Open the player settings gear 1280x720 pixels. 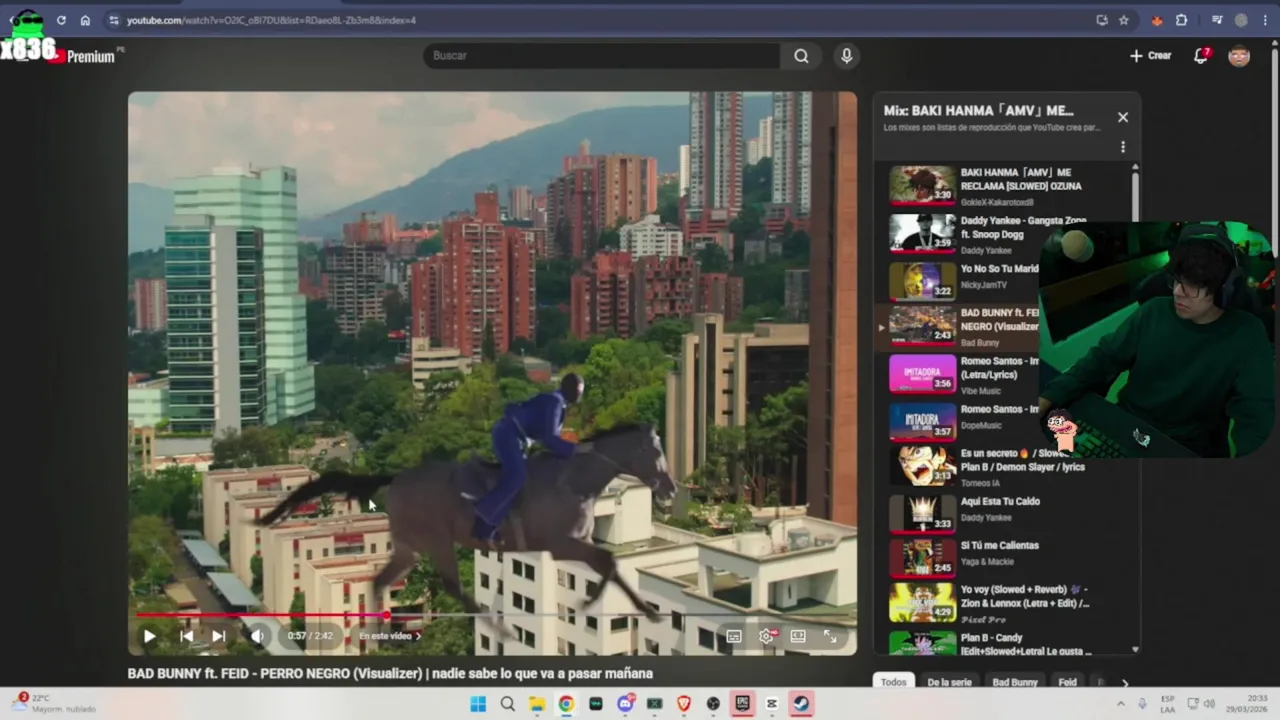pos(767,636)
